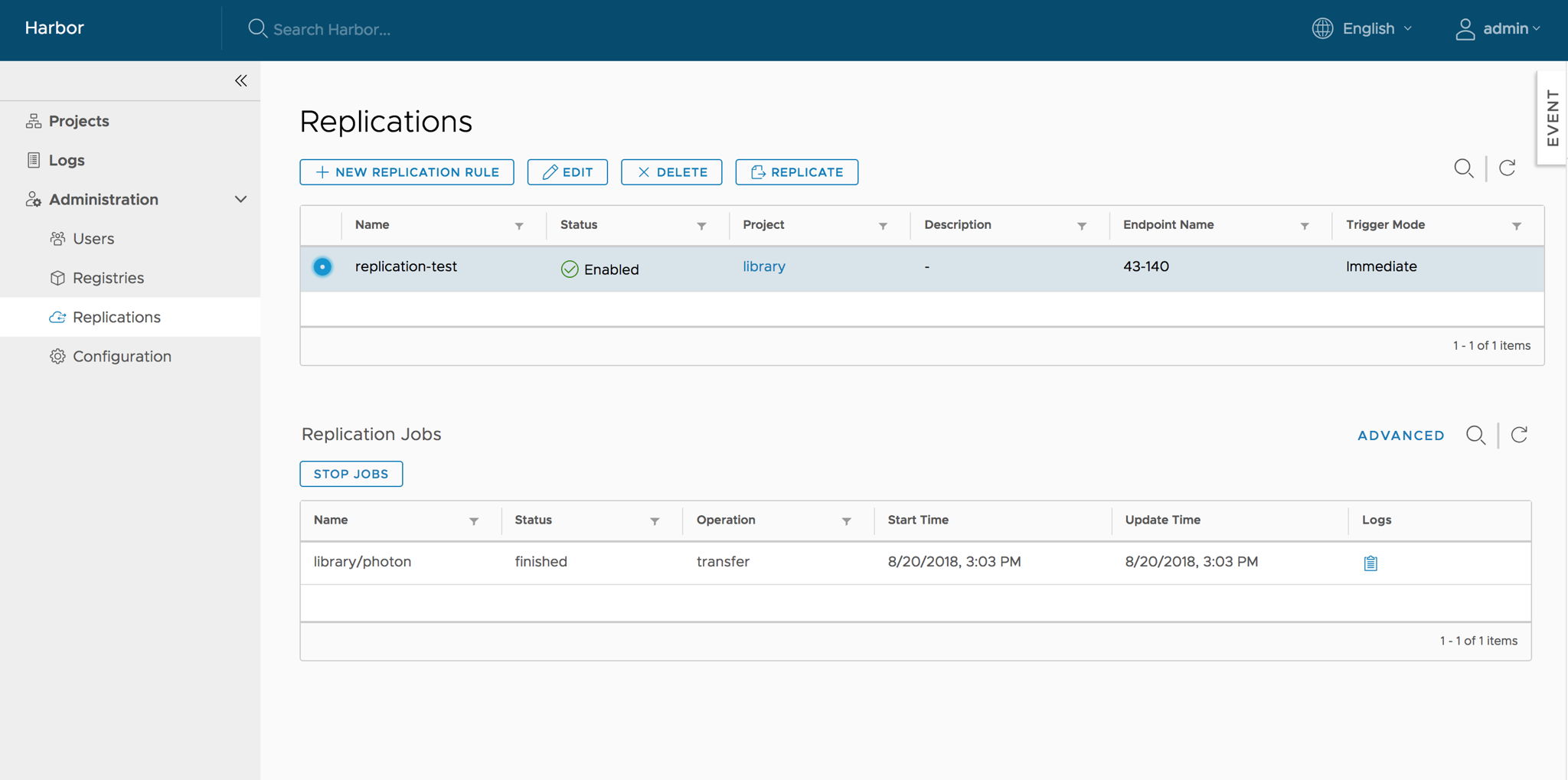Toggle the Status column filter
1568x780 pixels.
701,226
